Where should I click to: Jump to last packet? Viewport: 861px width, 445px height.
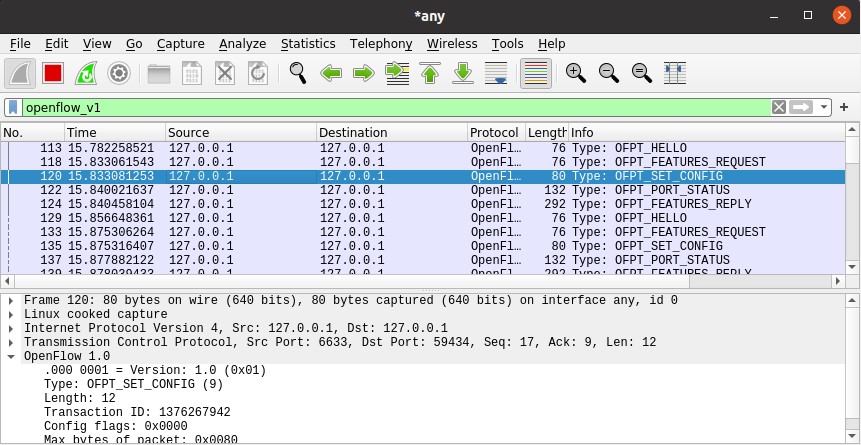coord(463,73)
